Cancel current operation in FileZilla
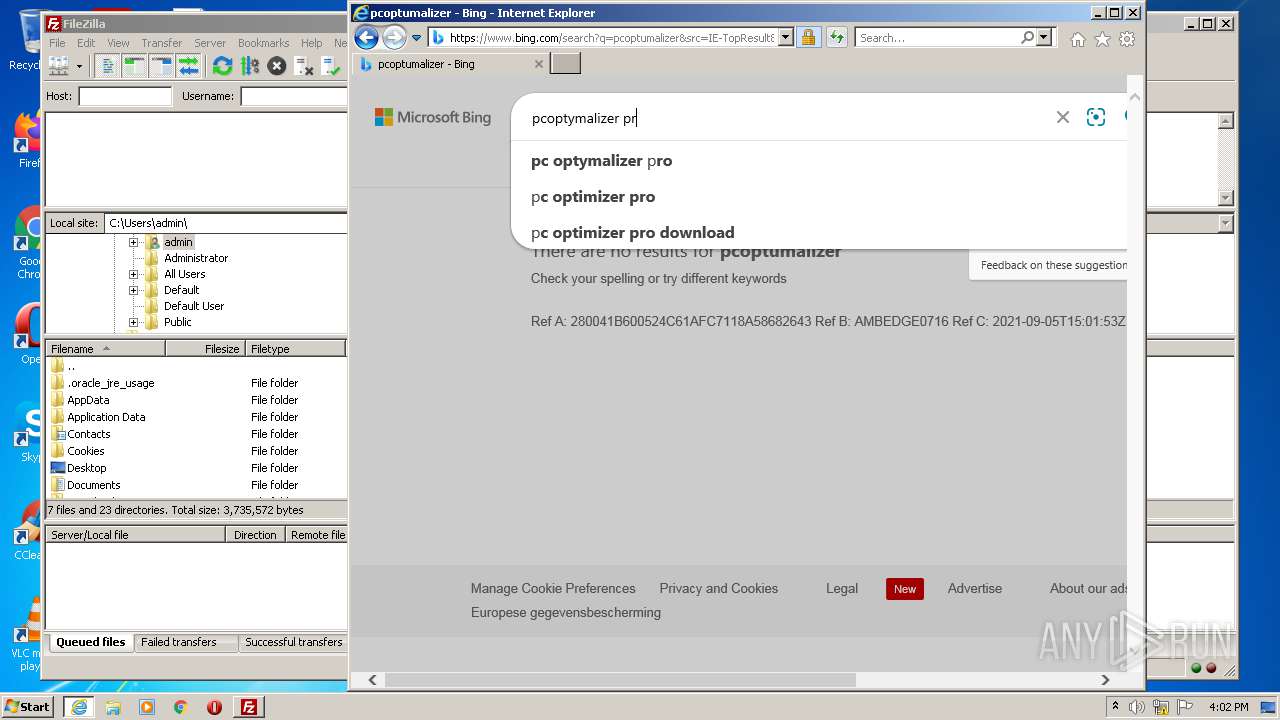Image resolution: width=1280 pixels, height=720 pixels. click(277, 66)
